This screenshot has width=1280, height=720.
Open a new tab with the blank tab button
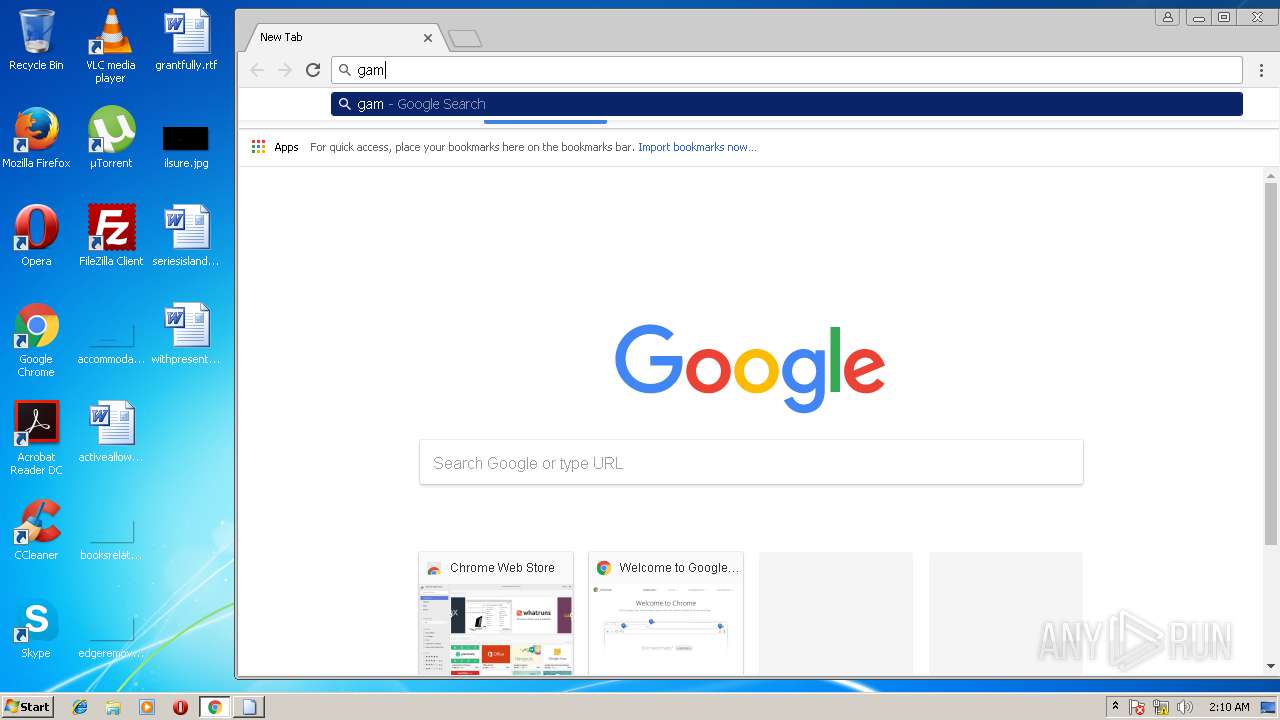[x=465, y=39]
